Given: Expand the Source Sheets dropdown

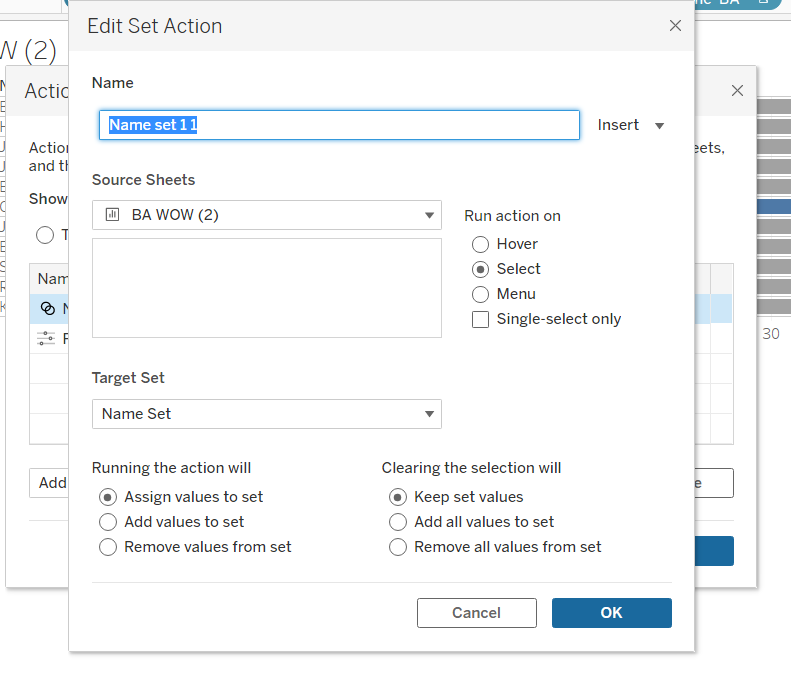Looking at the screenshot, I should click(x=429, y=214).
